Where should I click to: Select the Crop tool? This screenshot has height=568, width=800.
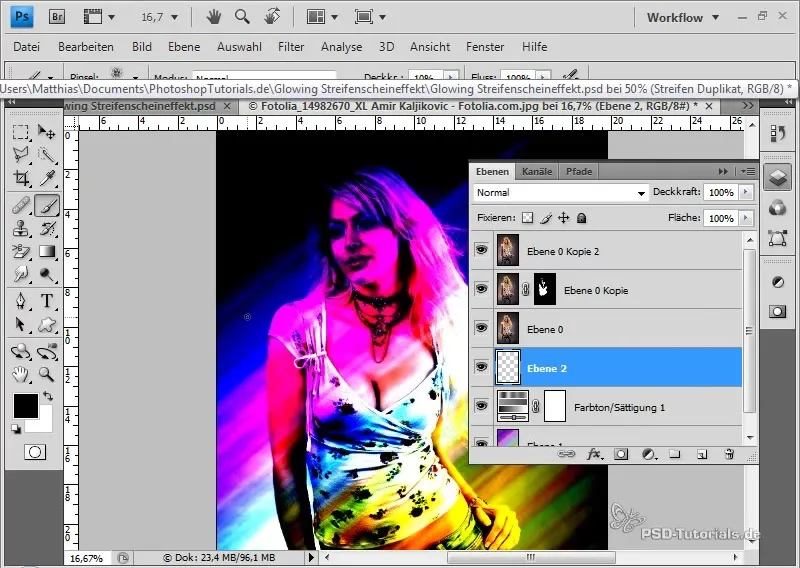coord(20,178)
